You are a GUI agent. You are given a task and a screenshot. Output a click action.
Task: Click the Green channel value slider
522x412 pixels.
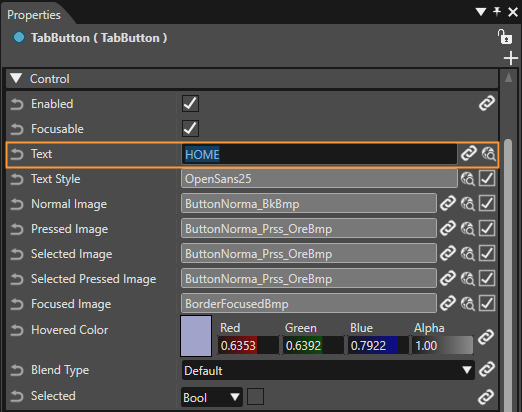click(313, 345)
